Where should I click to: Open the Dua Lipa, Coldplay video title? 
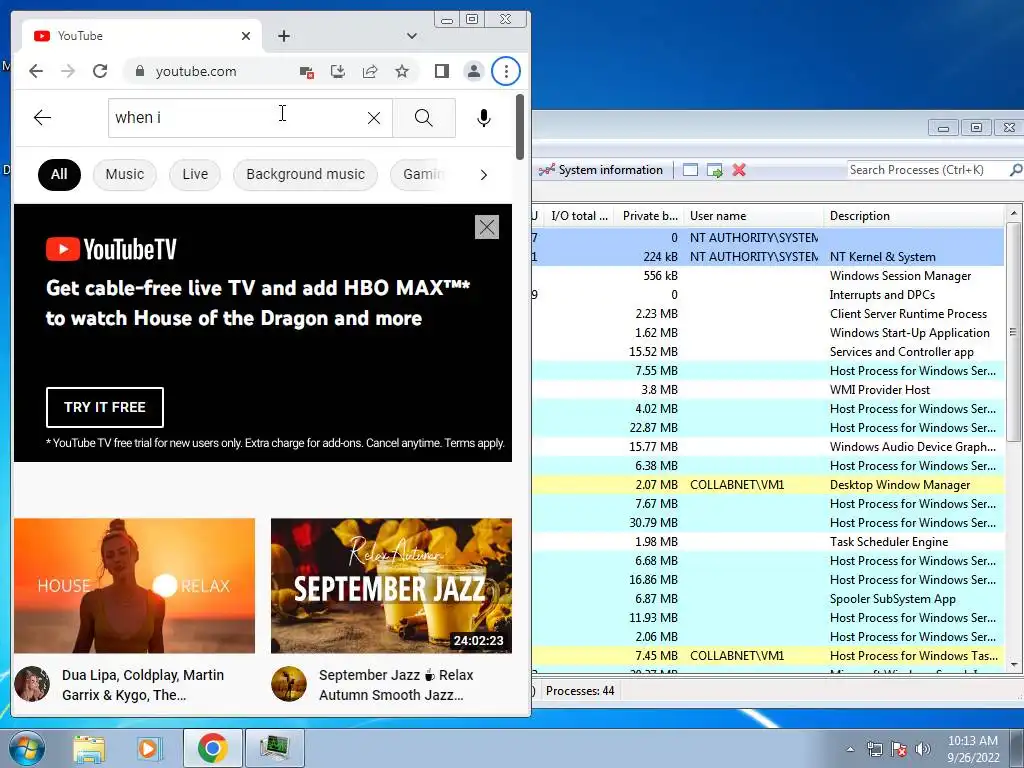[x=143, y=684]
